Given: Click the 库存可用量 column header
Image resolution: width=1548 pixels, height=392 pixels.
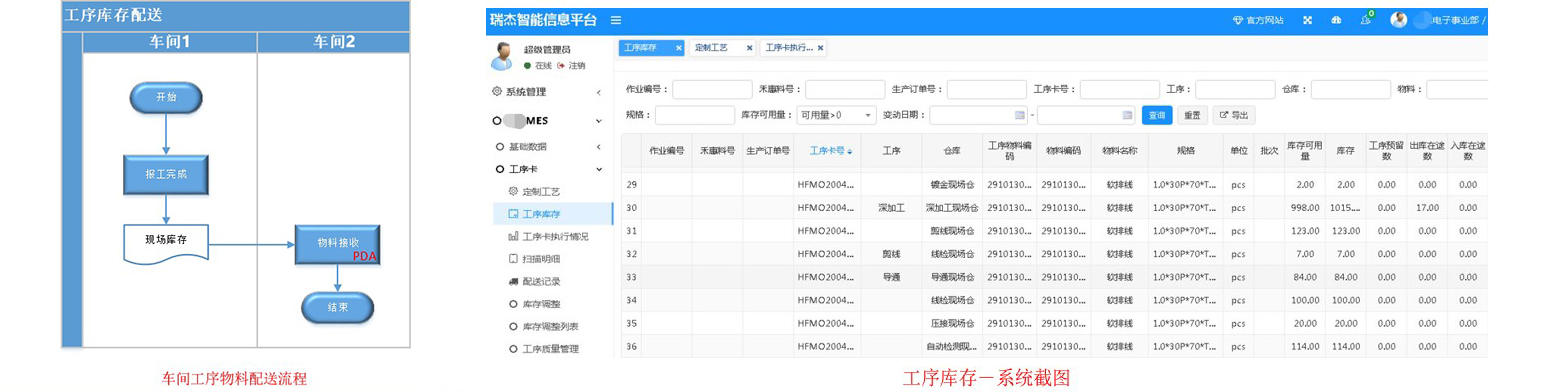Looking at the screenshot, I should click(1304, 151).
